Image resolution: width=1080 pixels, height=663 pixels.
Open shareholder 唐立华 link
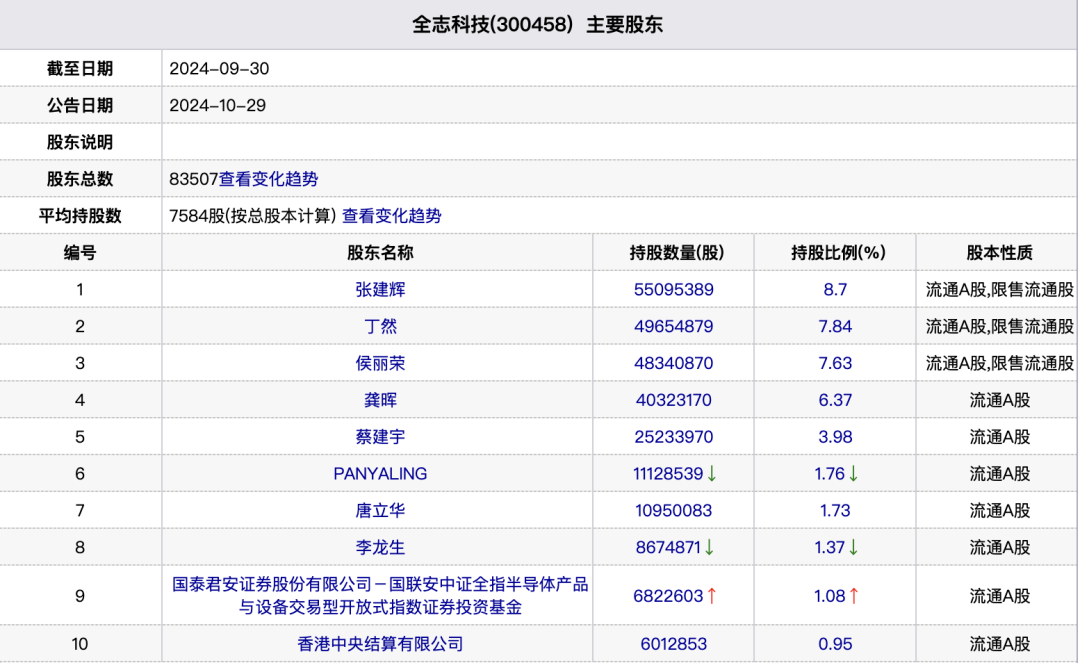380,511
